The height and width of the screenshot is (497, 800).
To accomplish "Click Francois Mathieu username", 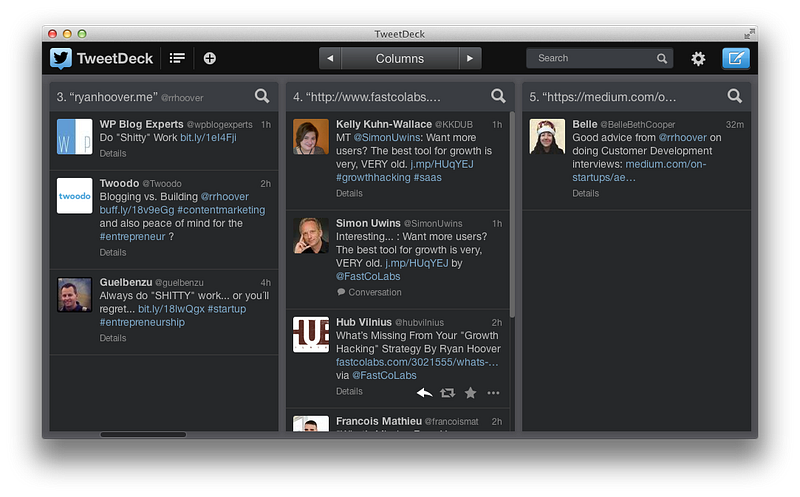I will click(x=379, y=421).
